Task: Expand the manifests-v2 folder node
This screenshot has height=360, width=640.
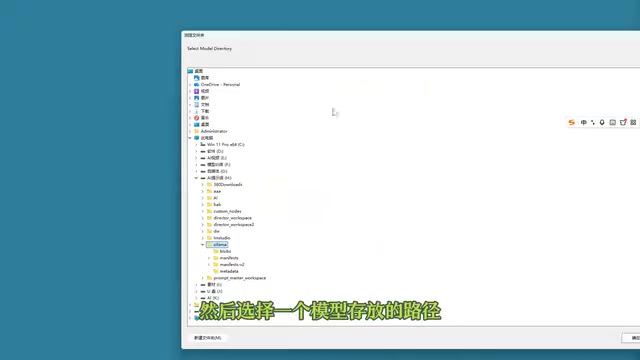Action: [209, 265]
